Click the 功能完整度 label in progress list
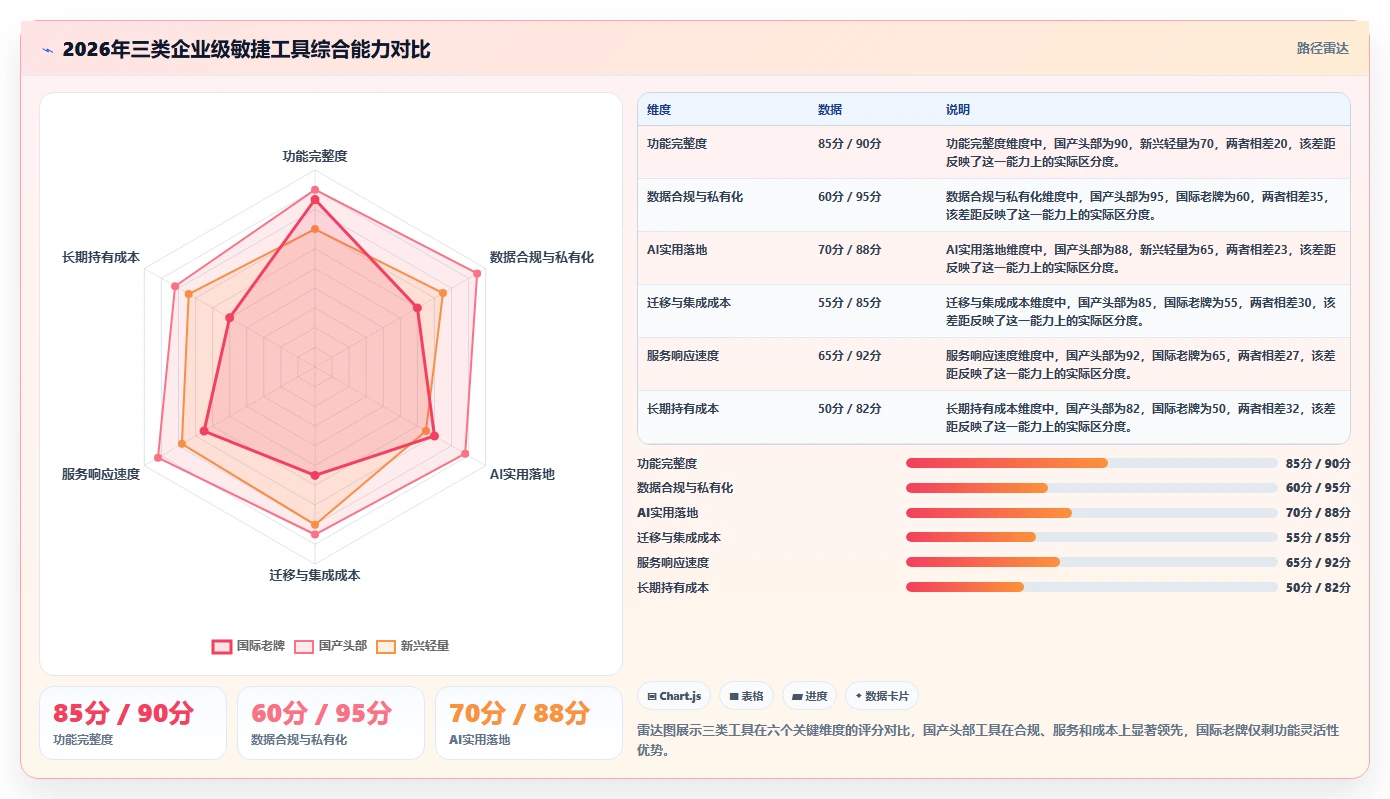 click(x=667, y=464)
